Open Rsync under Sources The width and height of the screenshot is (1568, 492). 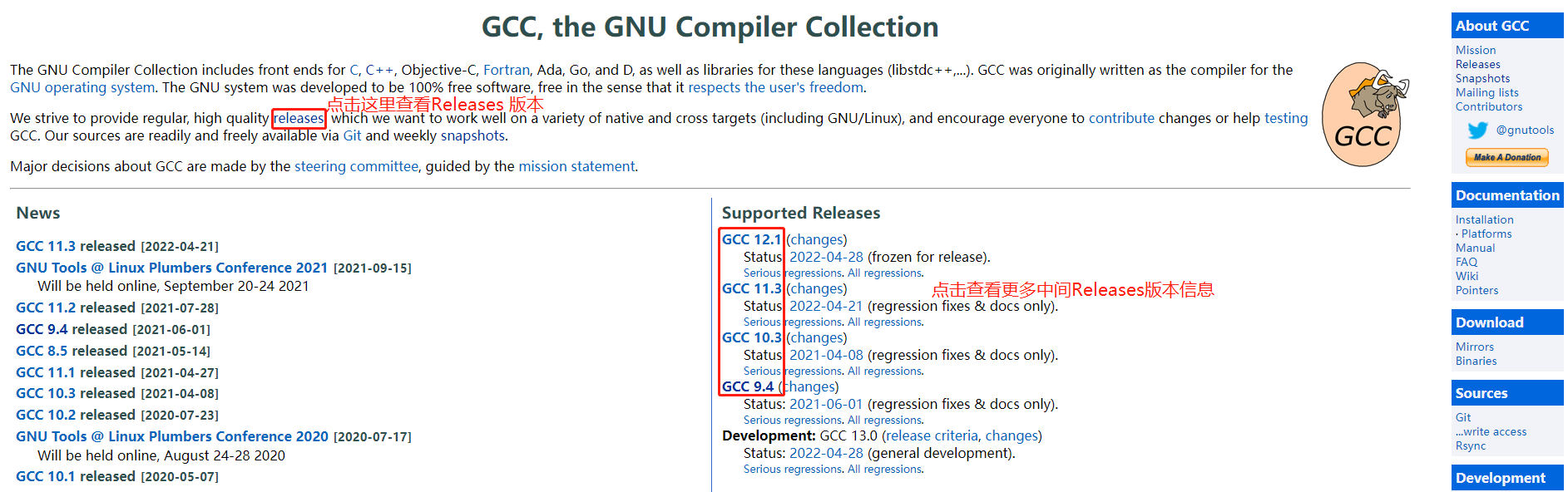[x=1471, y=445]
